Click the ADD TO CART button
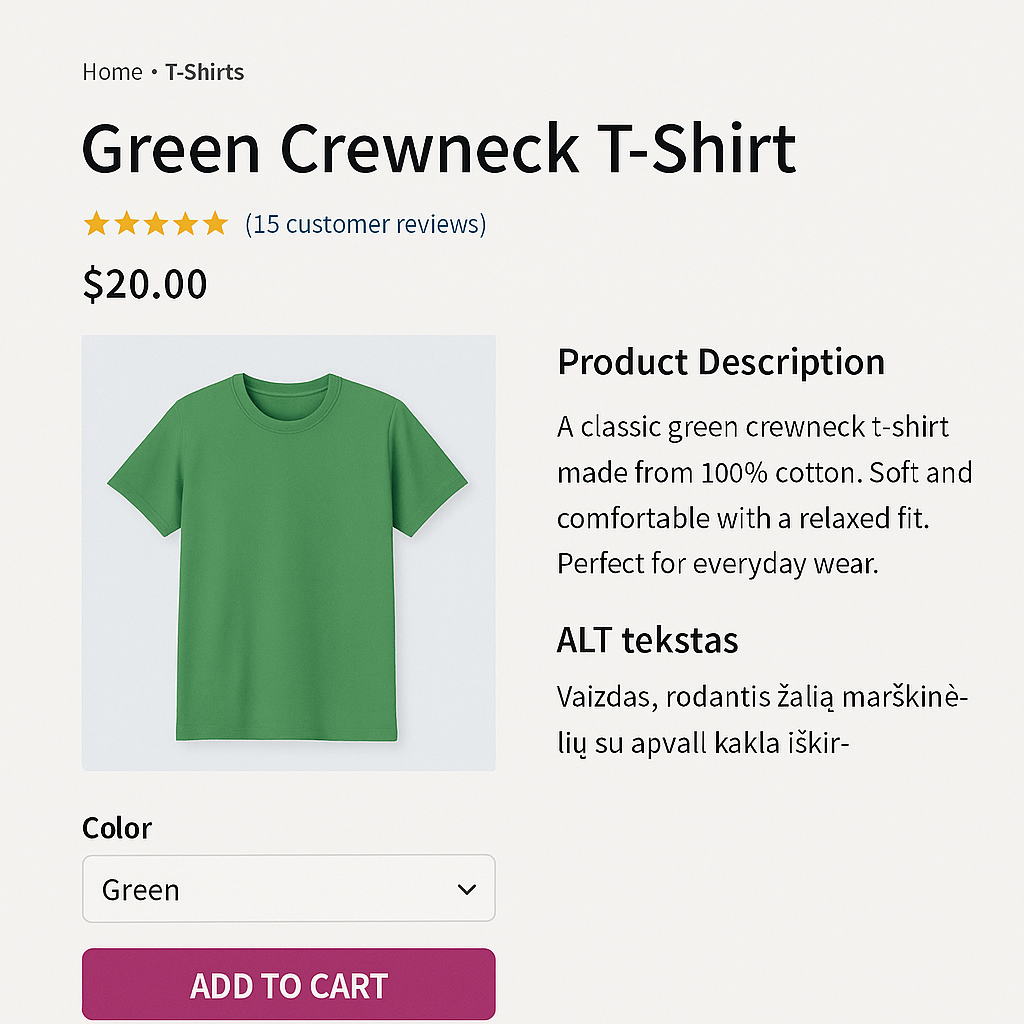 289,984
